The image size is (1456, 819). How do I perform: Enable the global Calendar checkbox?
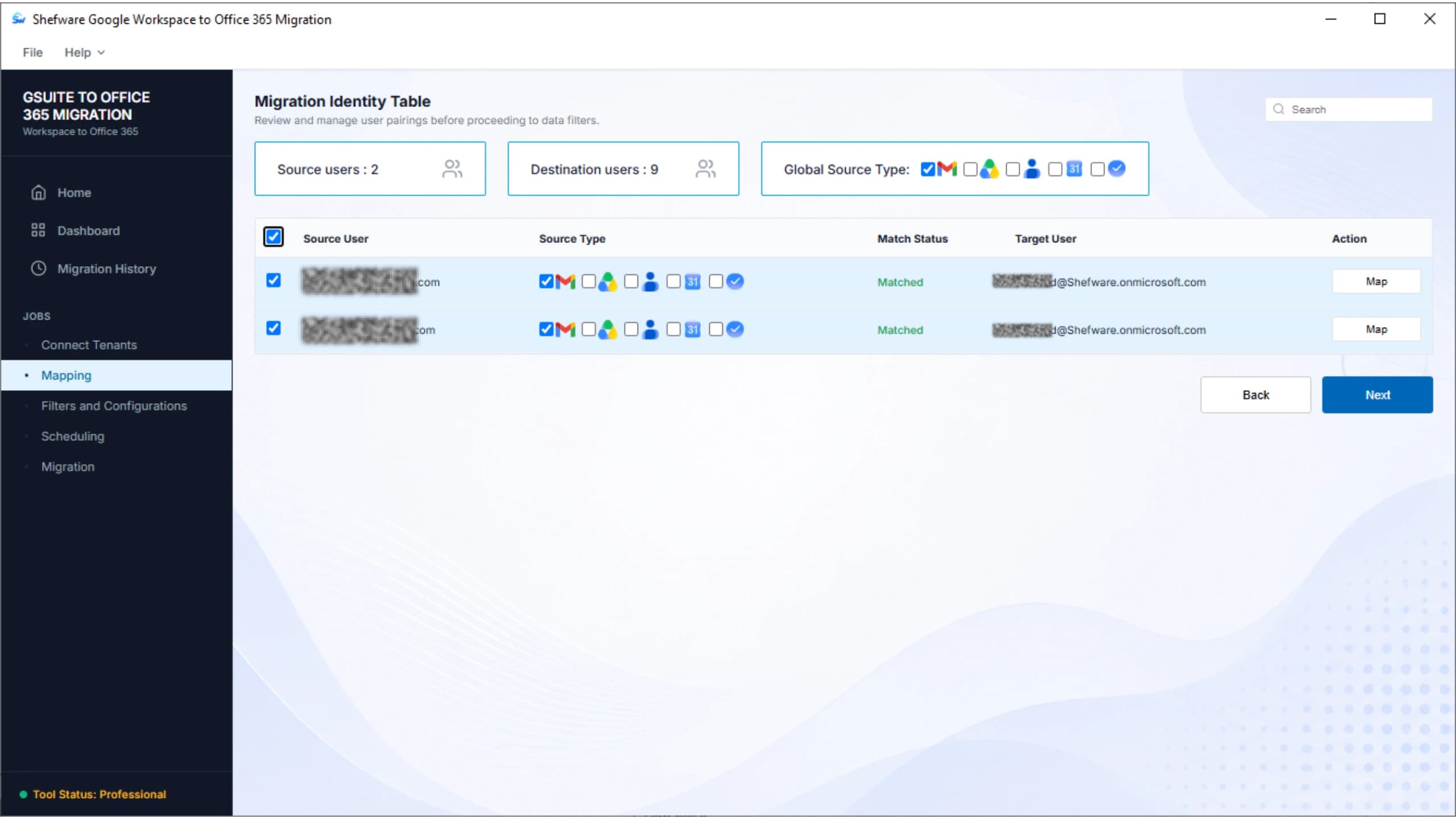coord(1055,169)
